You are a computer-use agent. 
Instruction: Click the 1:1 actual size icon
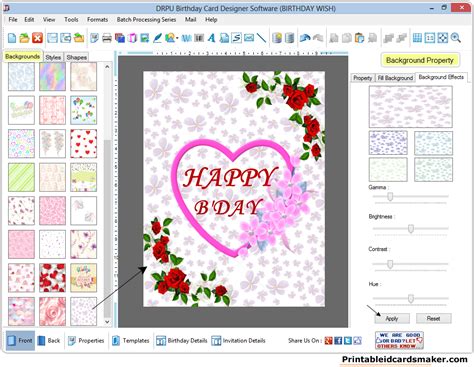pyautogui.click(x=430, y=38)
